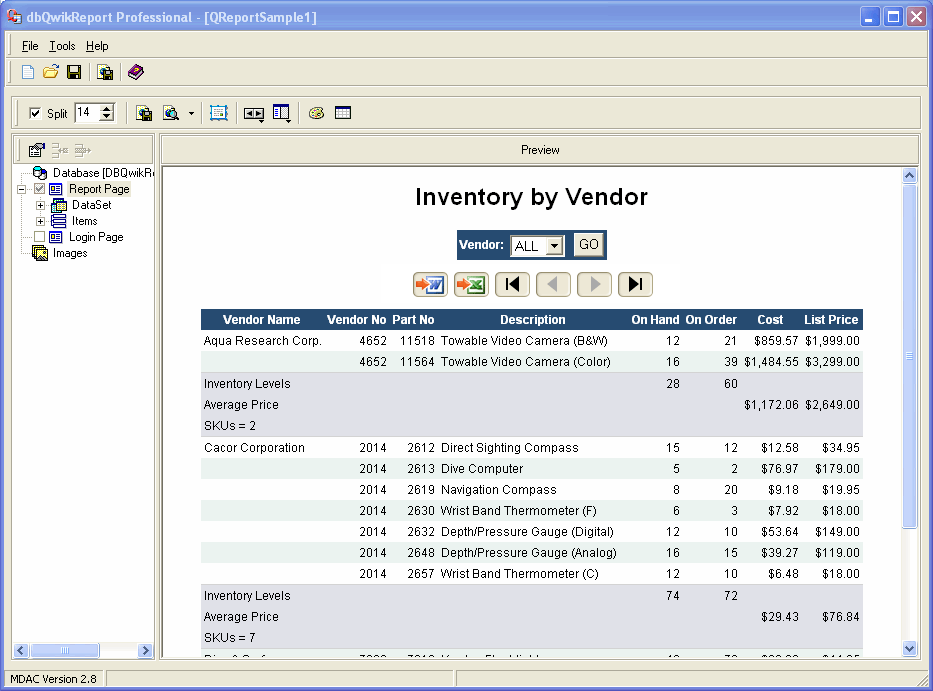The width and height of the screenshot is (933, 691).
Task: Open the File menu
Action: pos(30,46)
